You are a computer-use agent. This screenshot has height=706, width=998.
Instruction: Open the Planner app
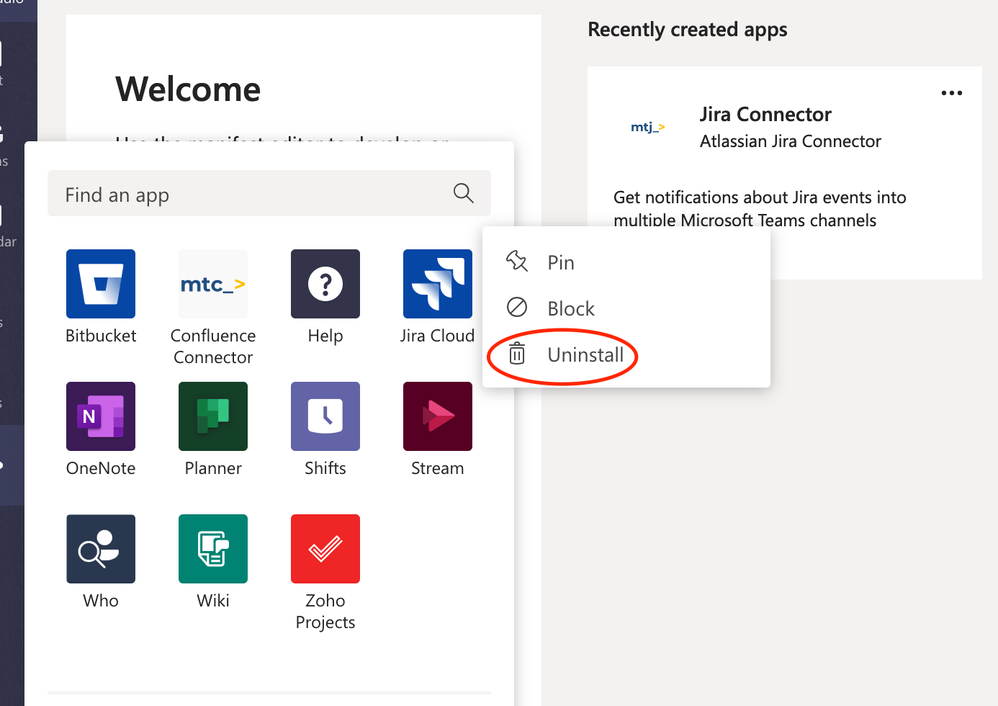pos(213,416)
